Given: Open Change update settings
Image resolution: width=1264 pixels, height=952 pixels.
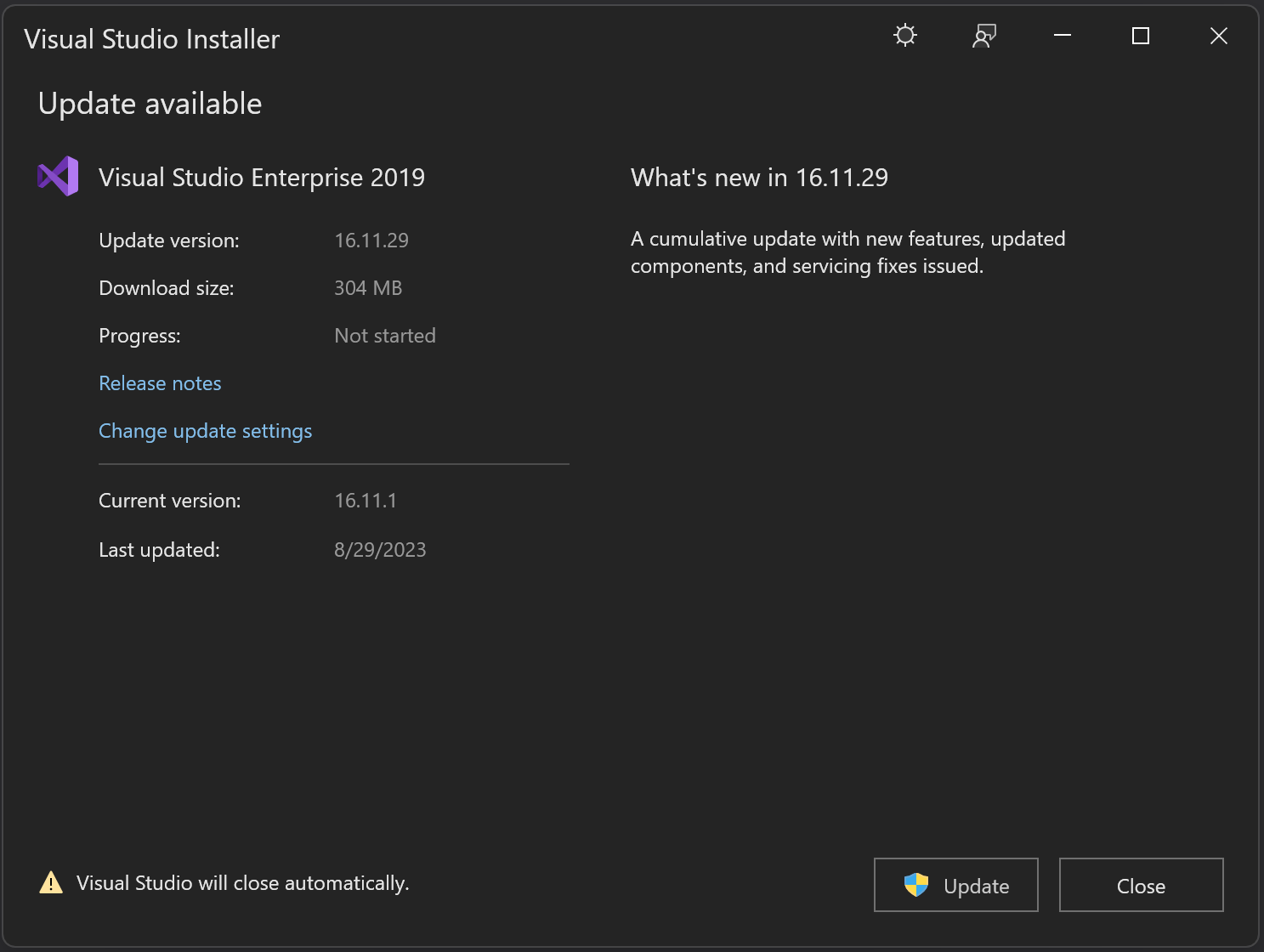Looking at the screenshot, I should coord(205,431).
